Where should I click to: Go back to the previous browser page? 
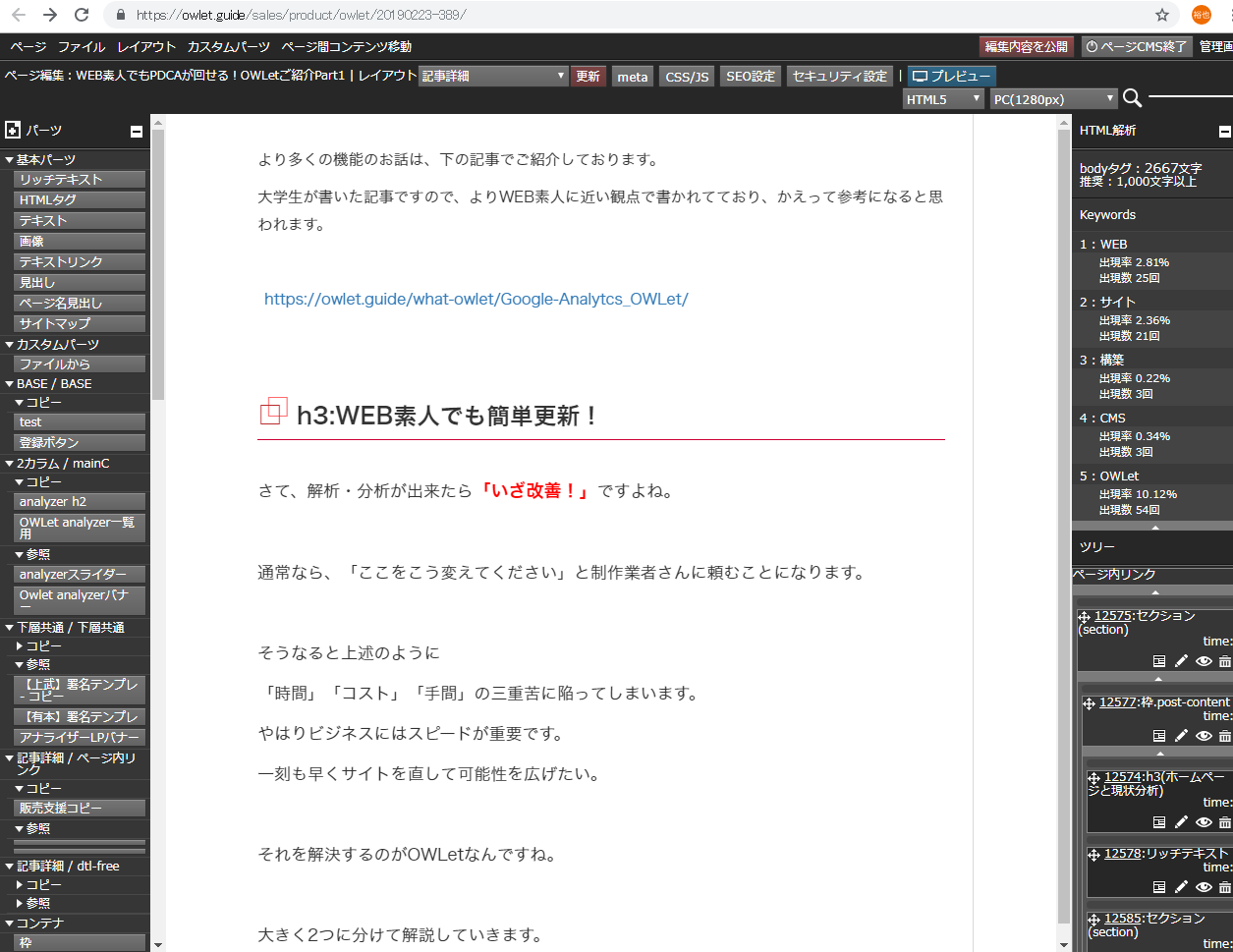19,15
